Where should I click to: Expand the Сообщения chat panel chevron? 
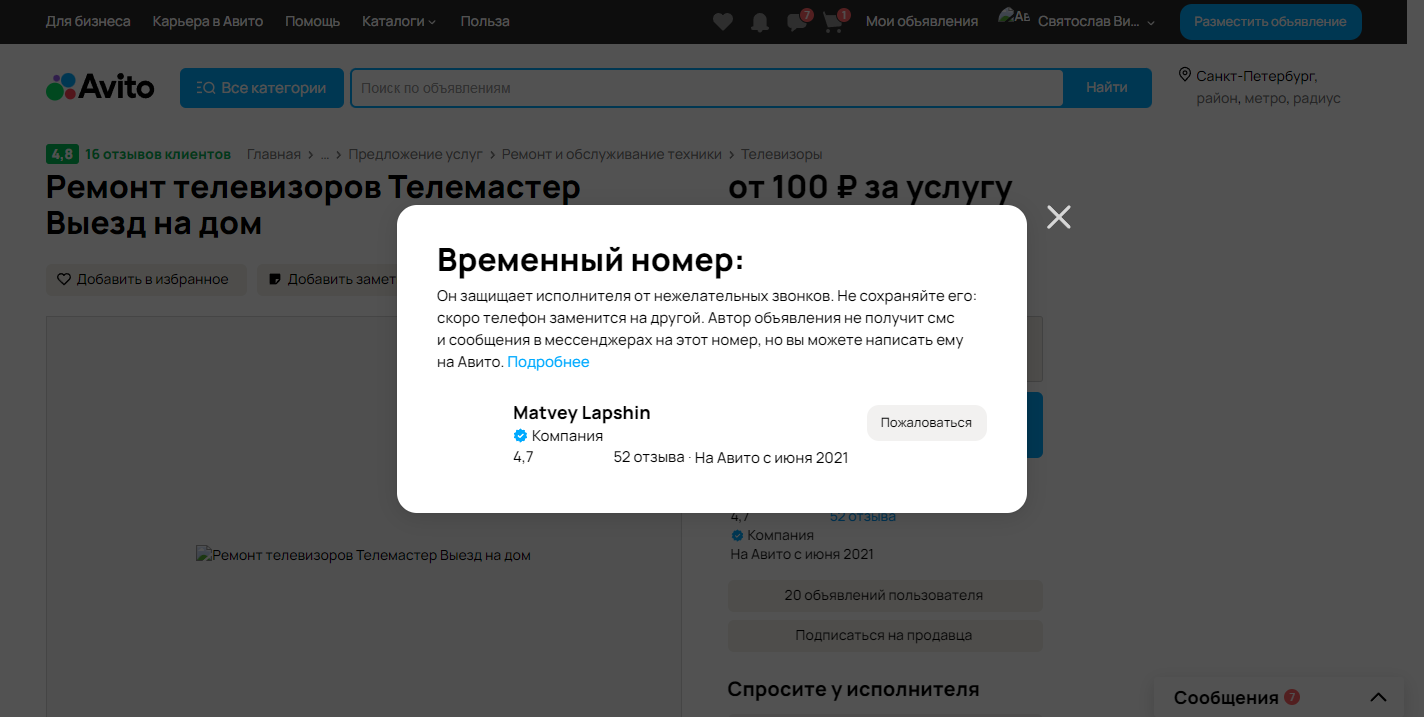pyautogui.click(x=1378, y=697)
